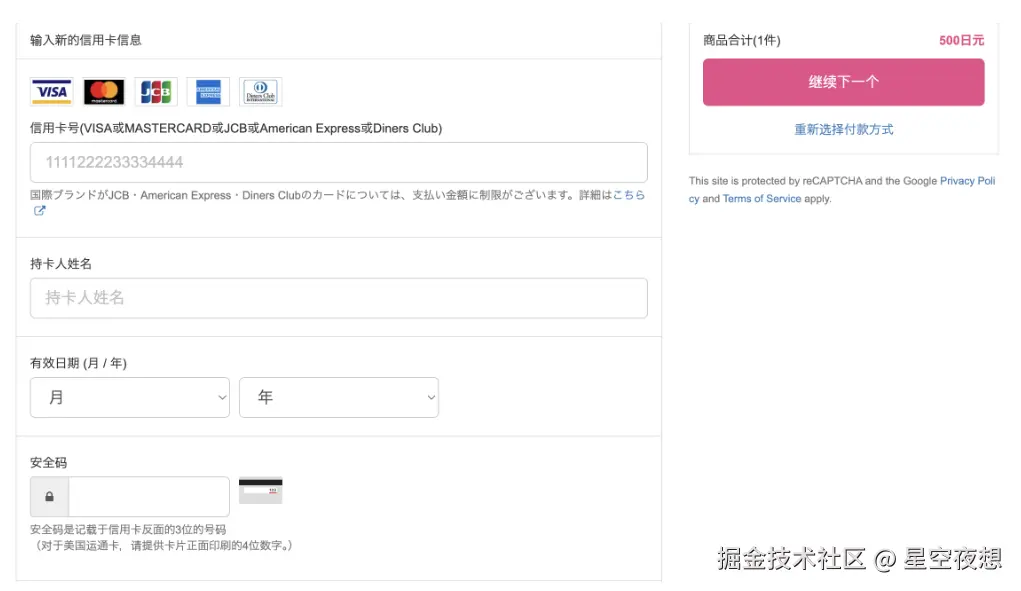Expand the 年 expiry year dropdown
1021x591 pixels.
339,397
